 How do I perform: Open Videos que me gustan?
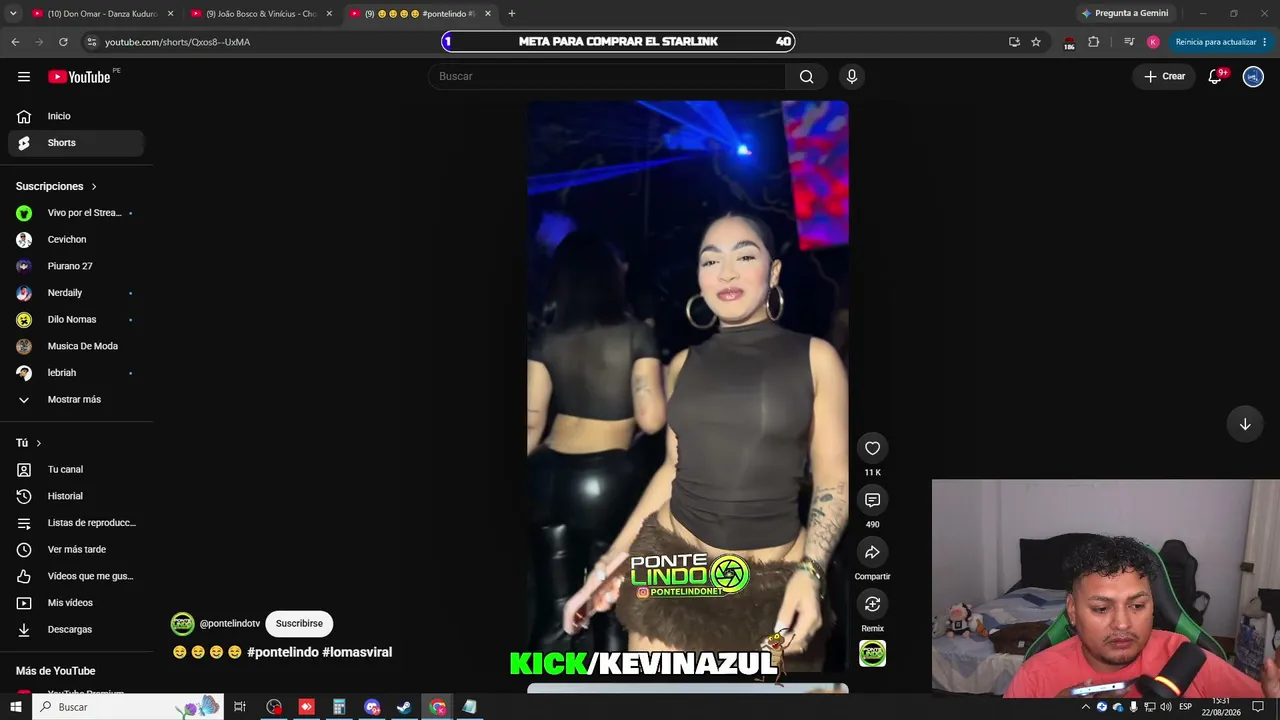76,576
